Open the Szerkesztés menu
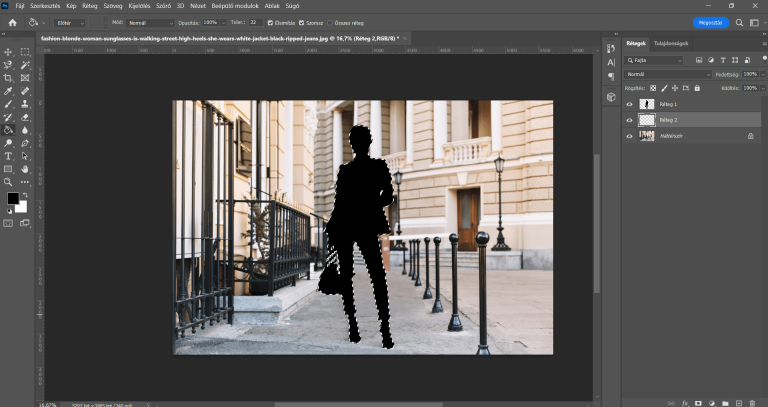Screen dimensions: 768x407 point(45,6)
